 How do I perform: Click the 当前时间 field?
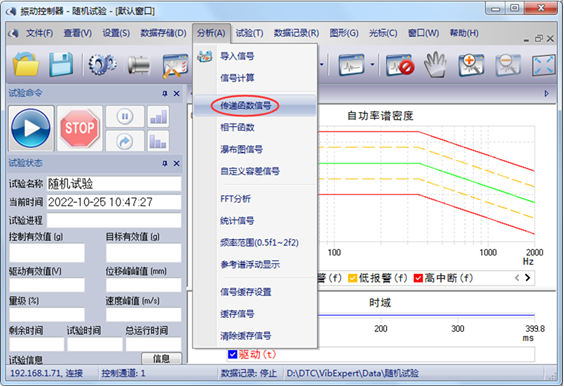click(x=114, y=202)
